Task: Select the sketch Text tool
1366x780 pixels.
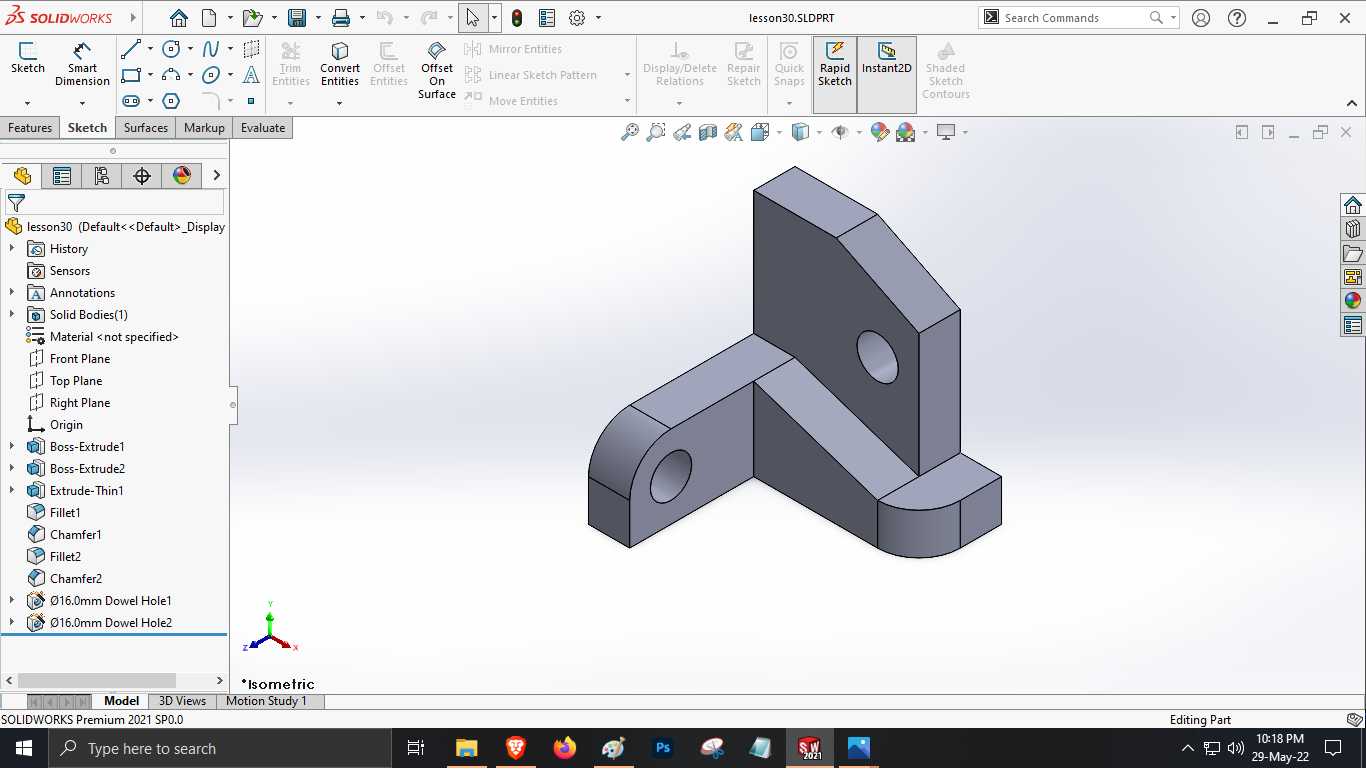Action: click(251, 75)
